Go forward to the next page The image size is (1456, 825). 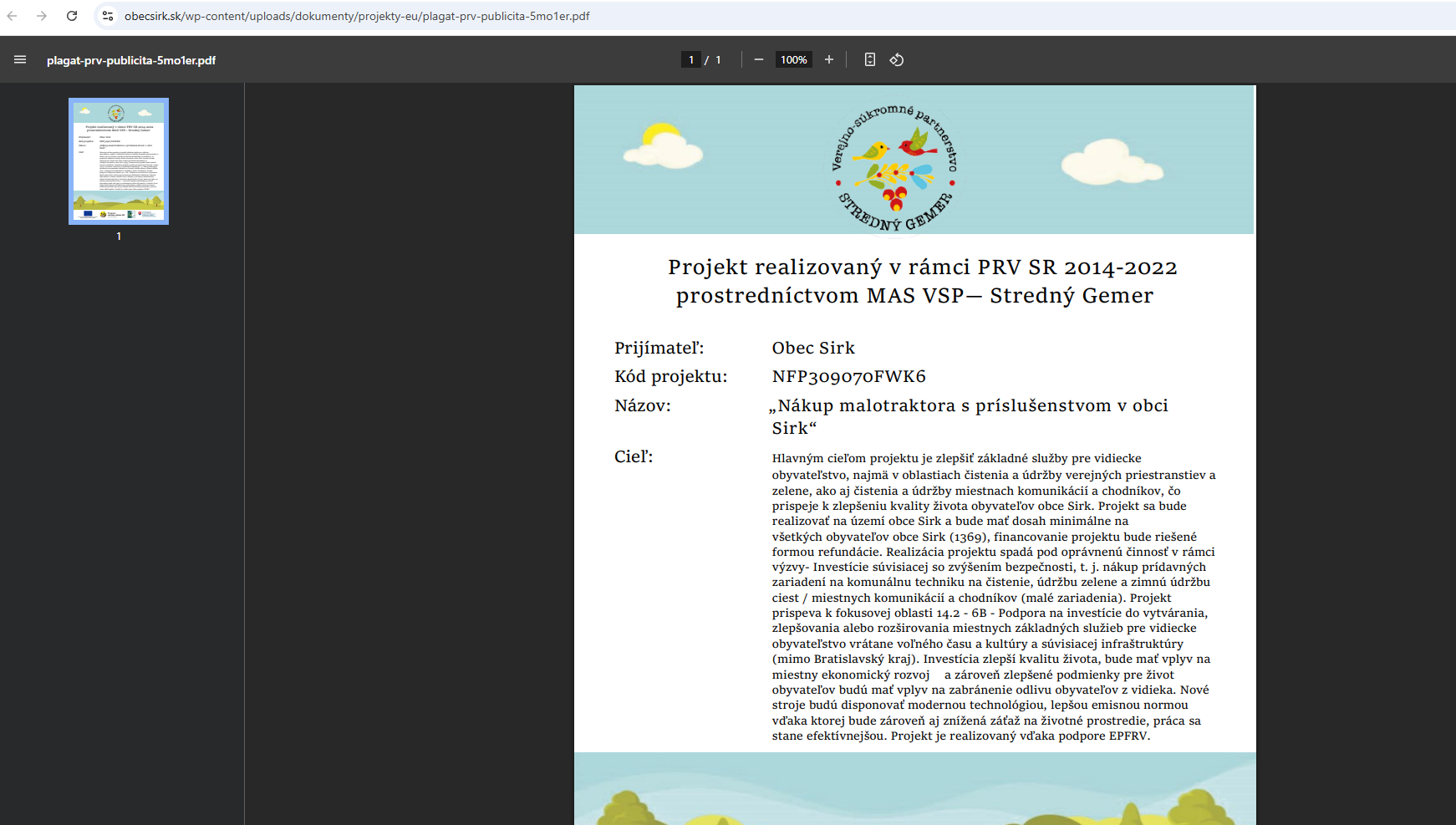(42, 16)
